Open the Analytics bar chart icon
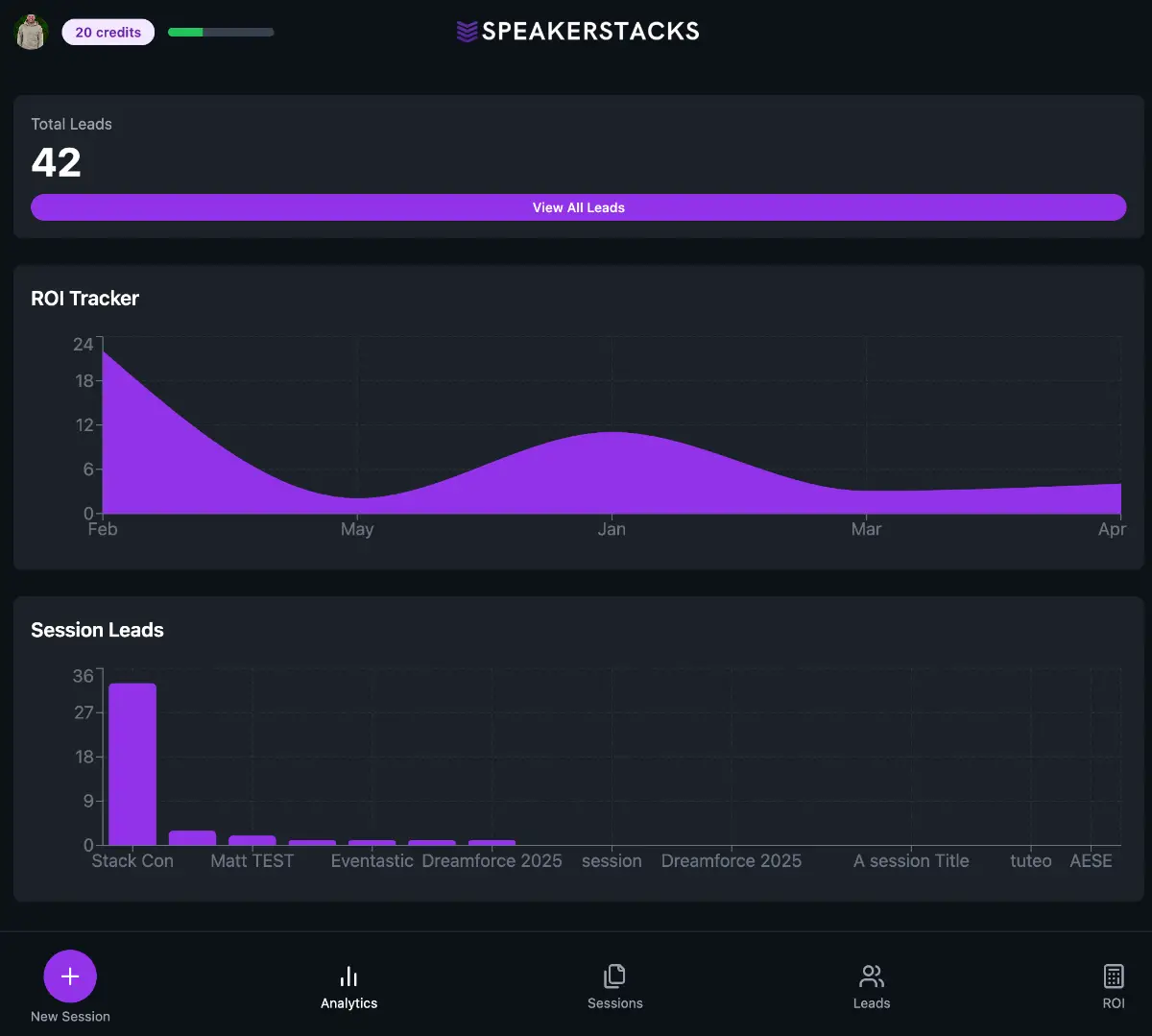 click(x=348, y=976)
